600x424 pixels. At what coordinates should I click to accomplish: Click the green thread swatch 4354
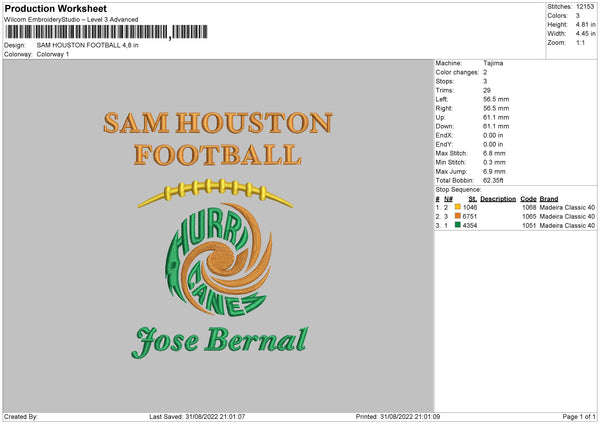(458, 225)
